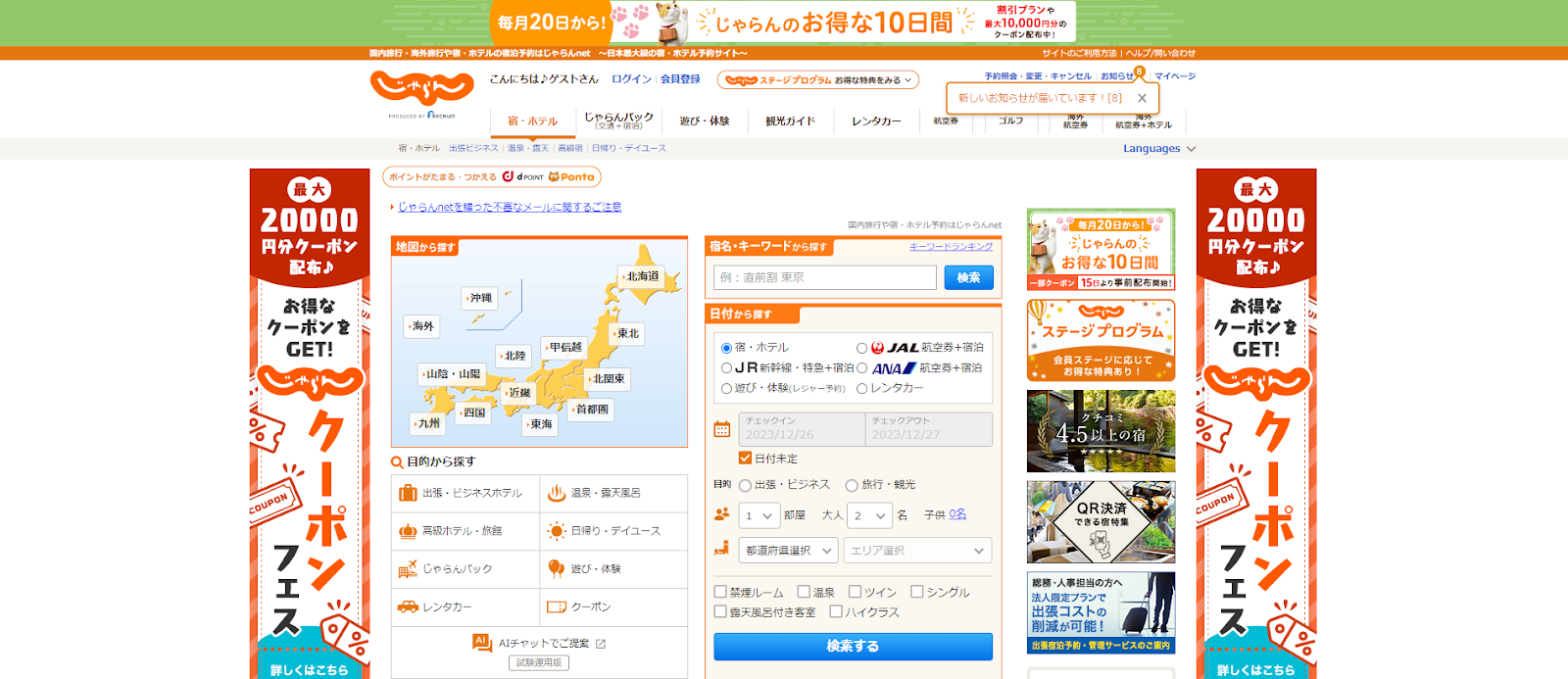The image size is (1568, 679).
Task: Select the レンタカー radio option
Action: click(x=862, y=388)
